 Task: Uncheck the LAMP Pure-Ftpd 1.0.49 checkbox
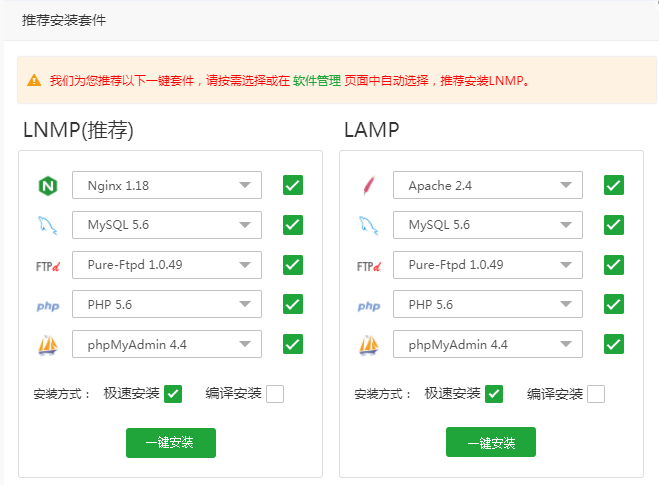tap(614, 265)
